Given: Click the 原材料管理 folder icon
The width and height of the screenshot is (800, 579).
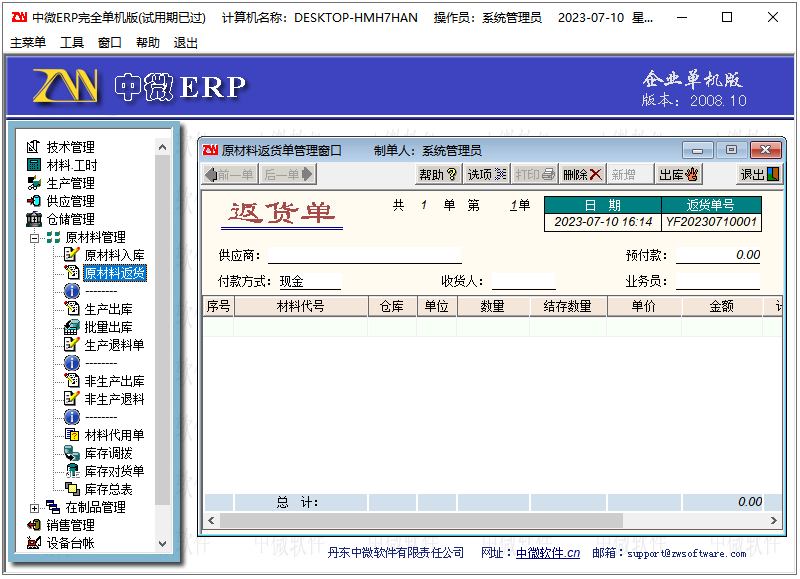Looking at the screenshot, I should (53, 237).
